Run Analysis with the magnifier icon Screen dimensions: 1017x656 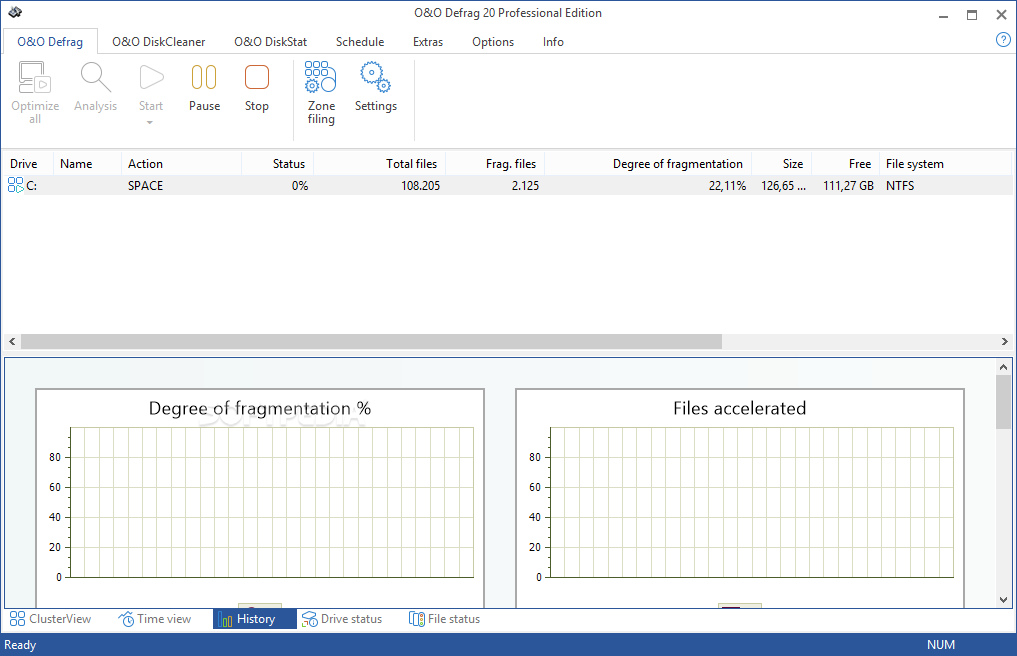(95, 77)
